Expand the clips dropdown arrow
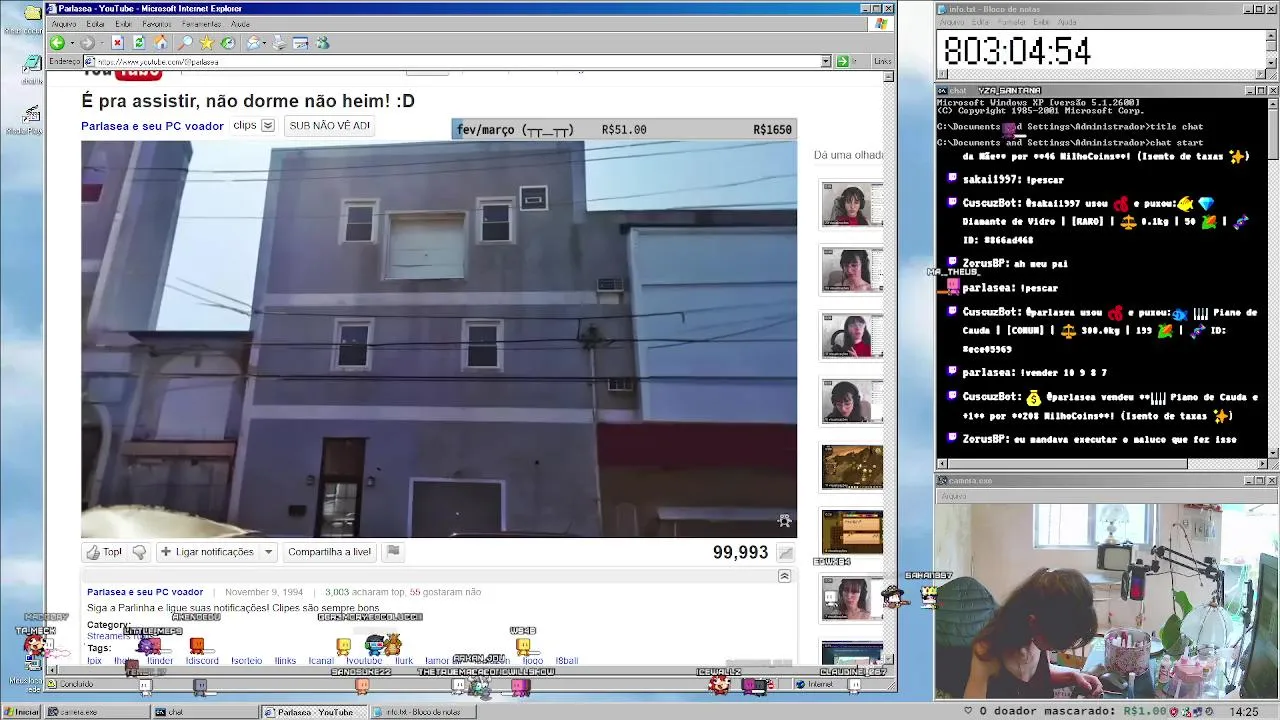 (x=267, y=126)
